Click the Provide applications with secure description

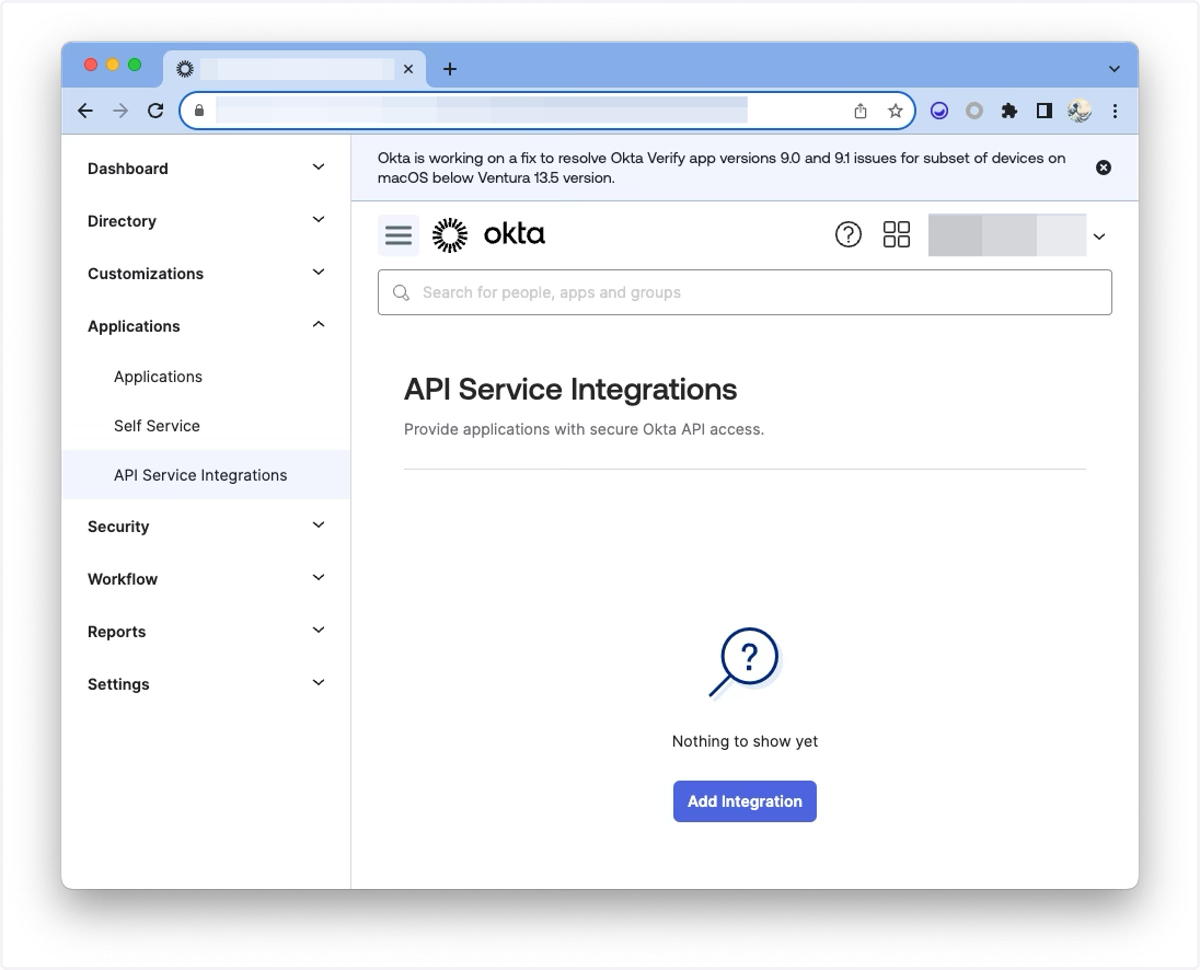click(584, 430)
